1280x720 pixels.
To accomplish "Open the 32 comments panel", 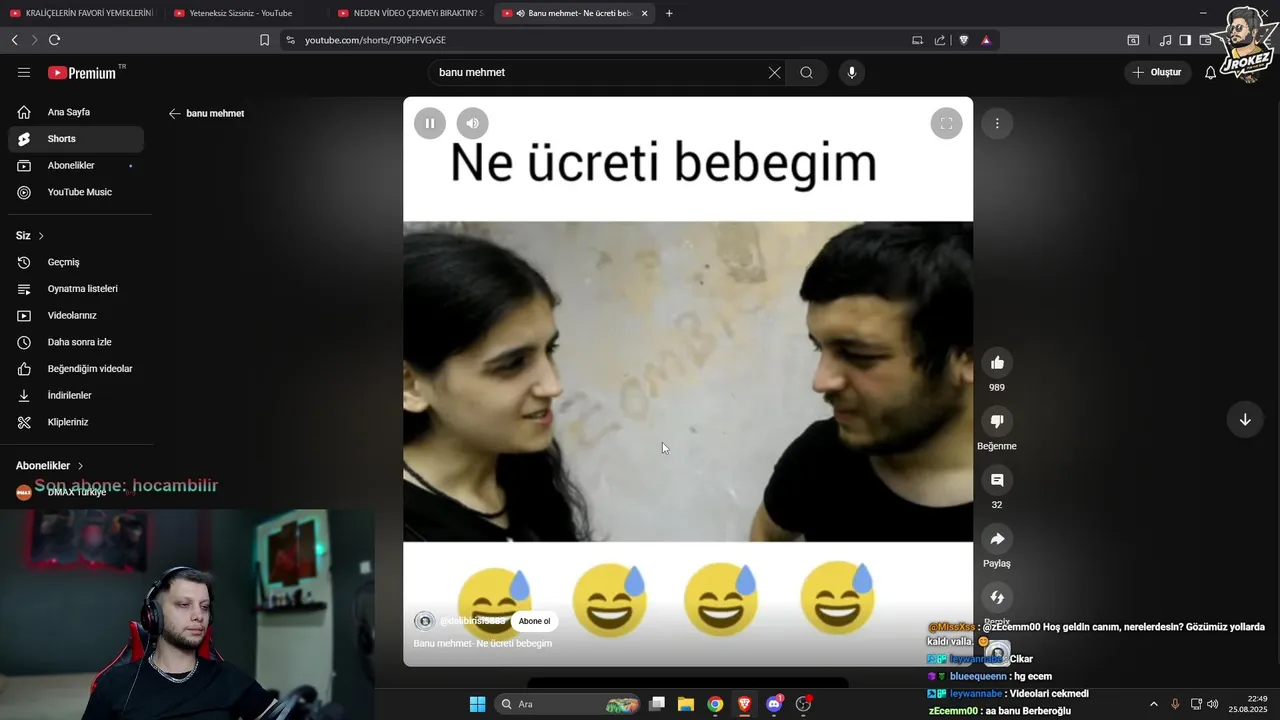I will click(997, 480).
